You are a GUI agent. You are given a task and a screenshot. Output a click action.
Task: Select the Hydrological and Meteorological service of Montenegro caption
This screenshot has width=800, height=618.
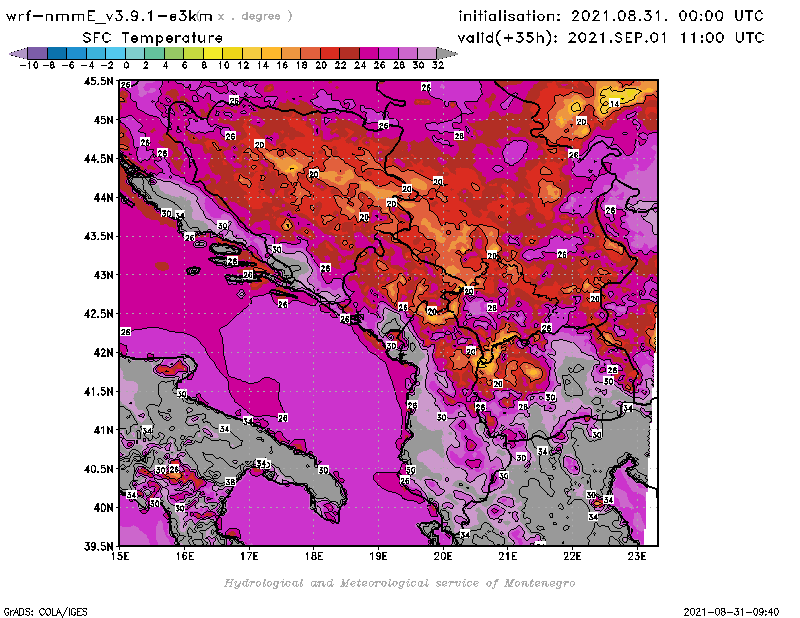click(x=399, y=583)
